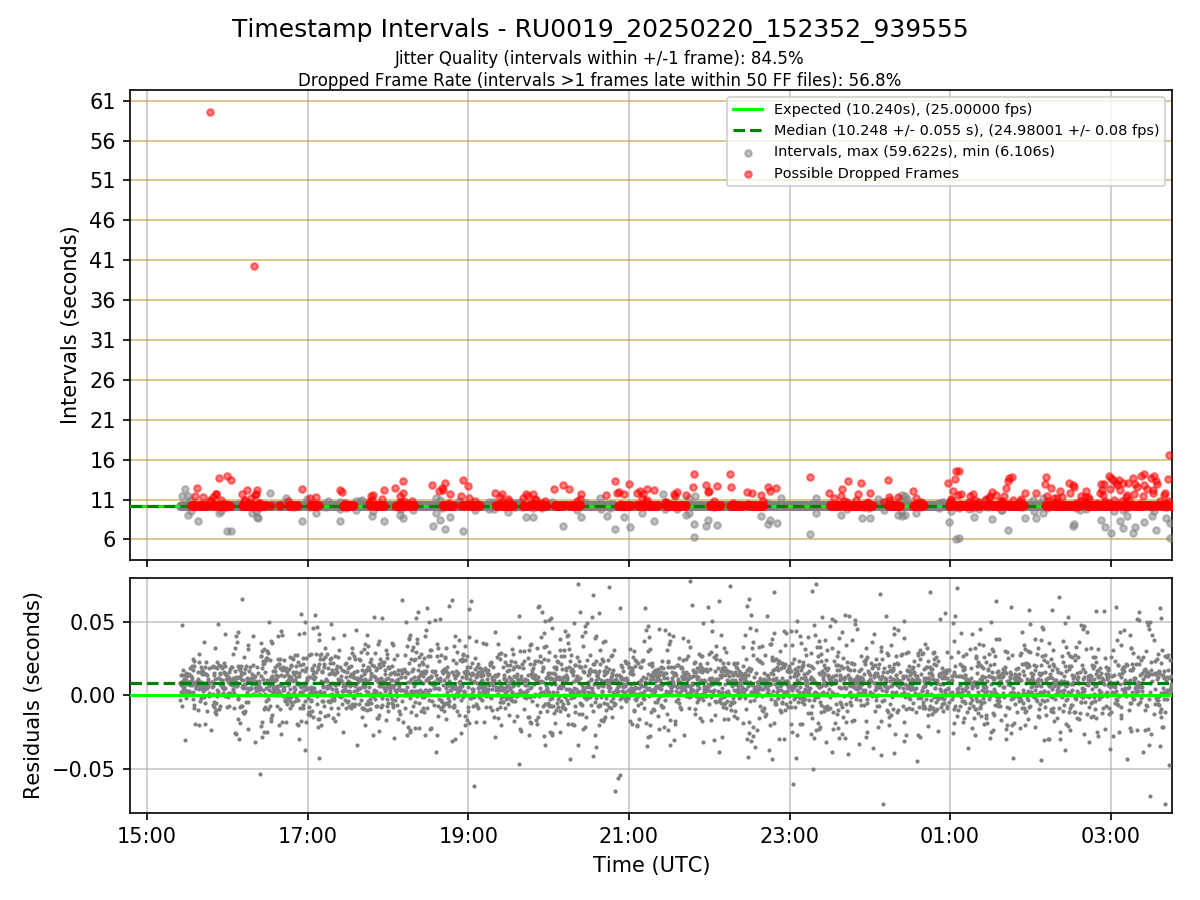The height and width of the screenshot is (900, 1200).
Task: Click the '19:00' x-axis tick label
Action: (468, 834)
